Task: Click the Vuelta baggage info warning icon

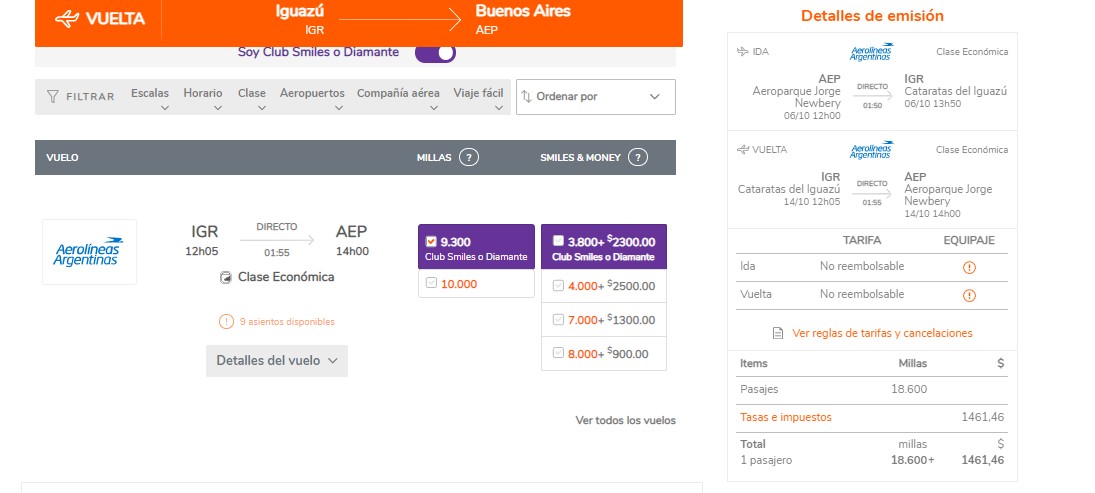Action: [968, 295]
